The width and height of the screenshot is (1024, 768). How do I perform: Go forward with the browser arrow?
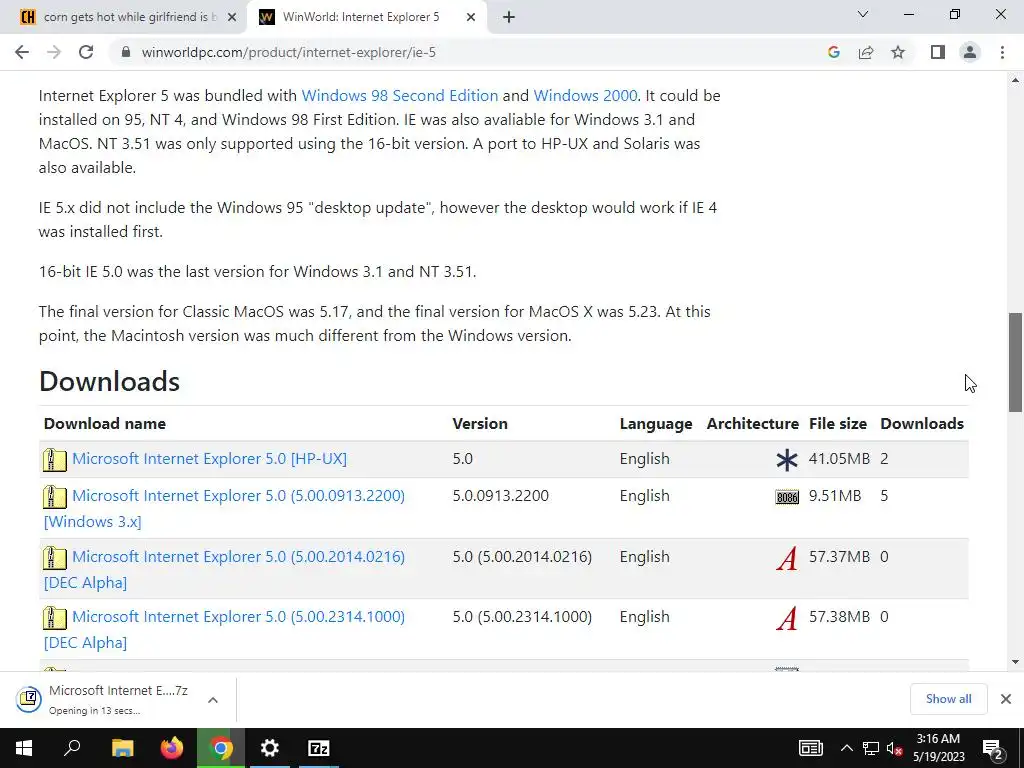tap(54, 52)
